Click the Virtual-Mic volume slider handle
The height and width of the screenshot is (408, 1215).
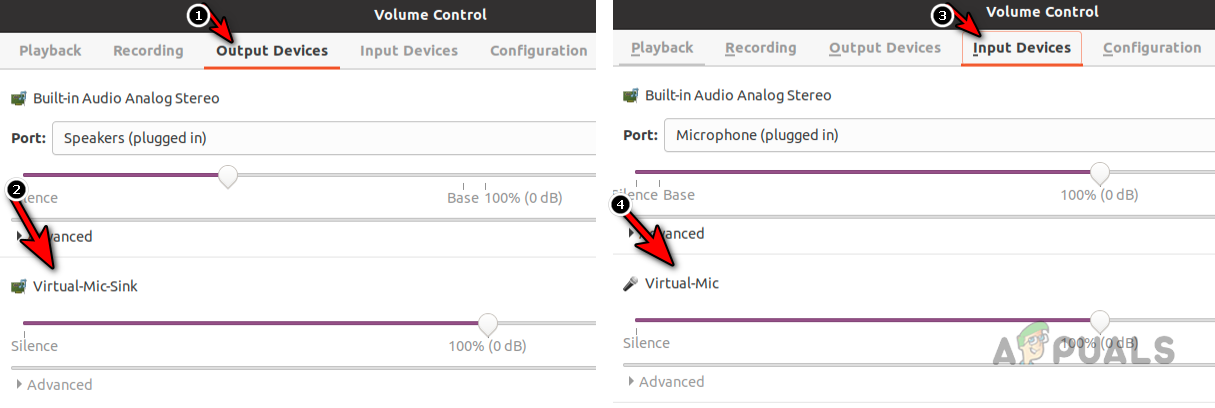tap(1099, 320)
